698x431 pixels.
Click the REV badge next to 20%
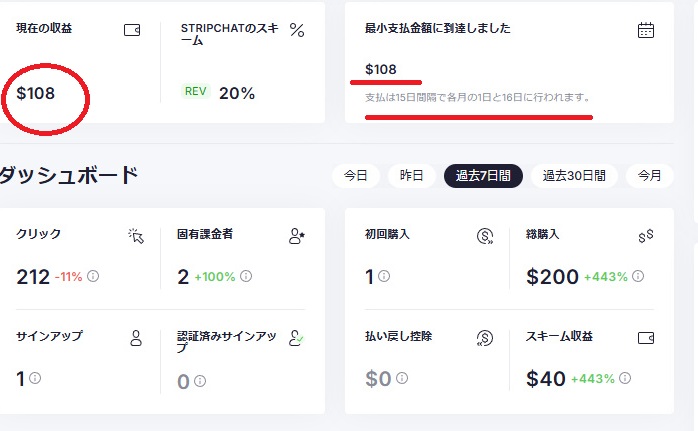196,91
